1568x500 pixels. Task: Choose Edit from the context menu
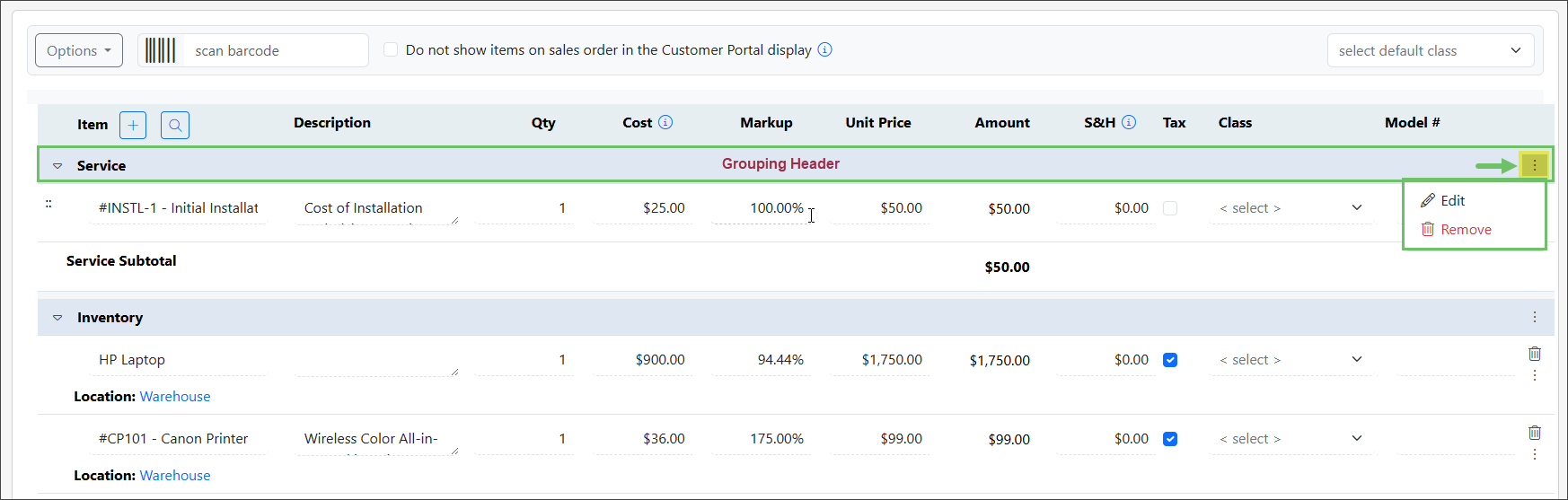pyautogui.click(x=1443, y=200)
